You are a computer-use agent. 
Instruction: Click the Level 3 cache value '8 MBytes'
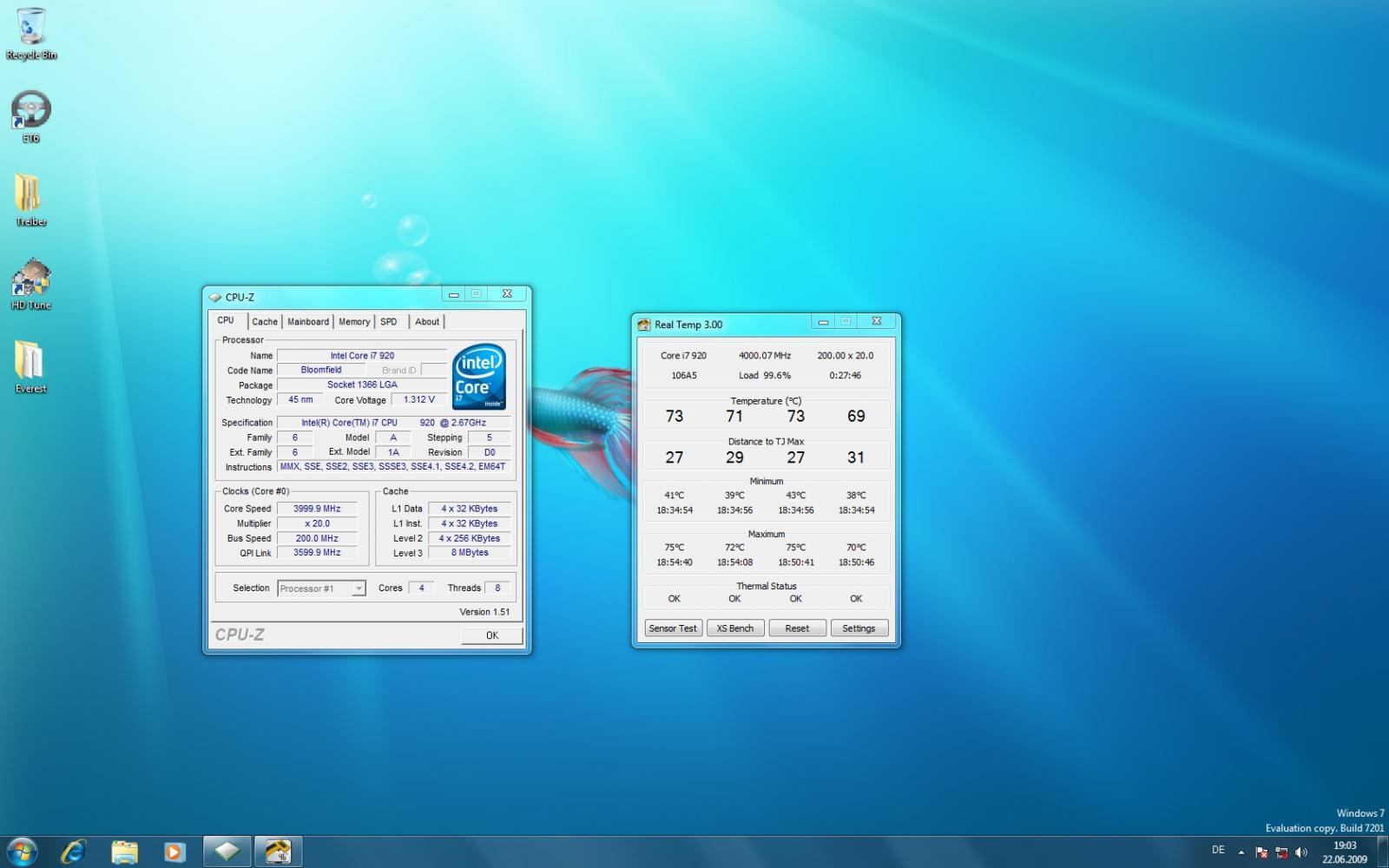tap(470, 553)
